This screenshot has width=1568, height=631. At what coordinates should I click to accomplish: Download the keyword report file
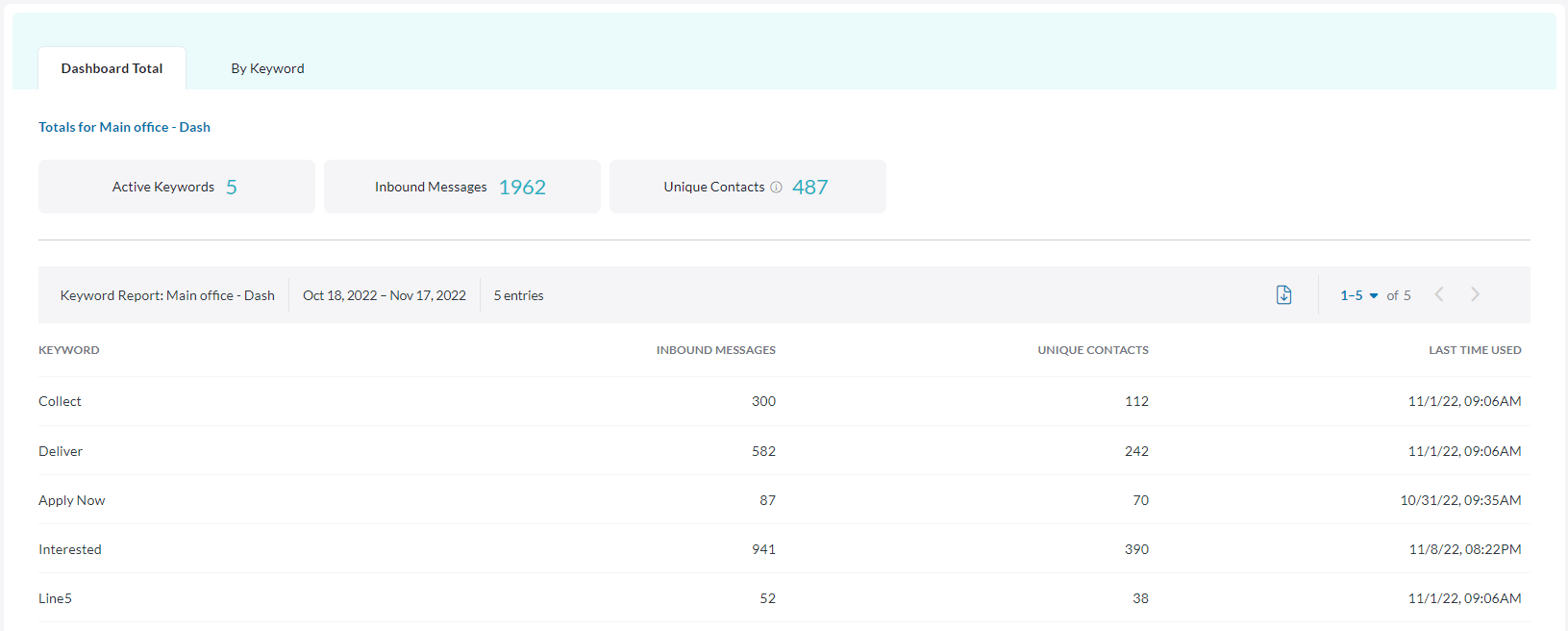coord(1283,295)
